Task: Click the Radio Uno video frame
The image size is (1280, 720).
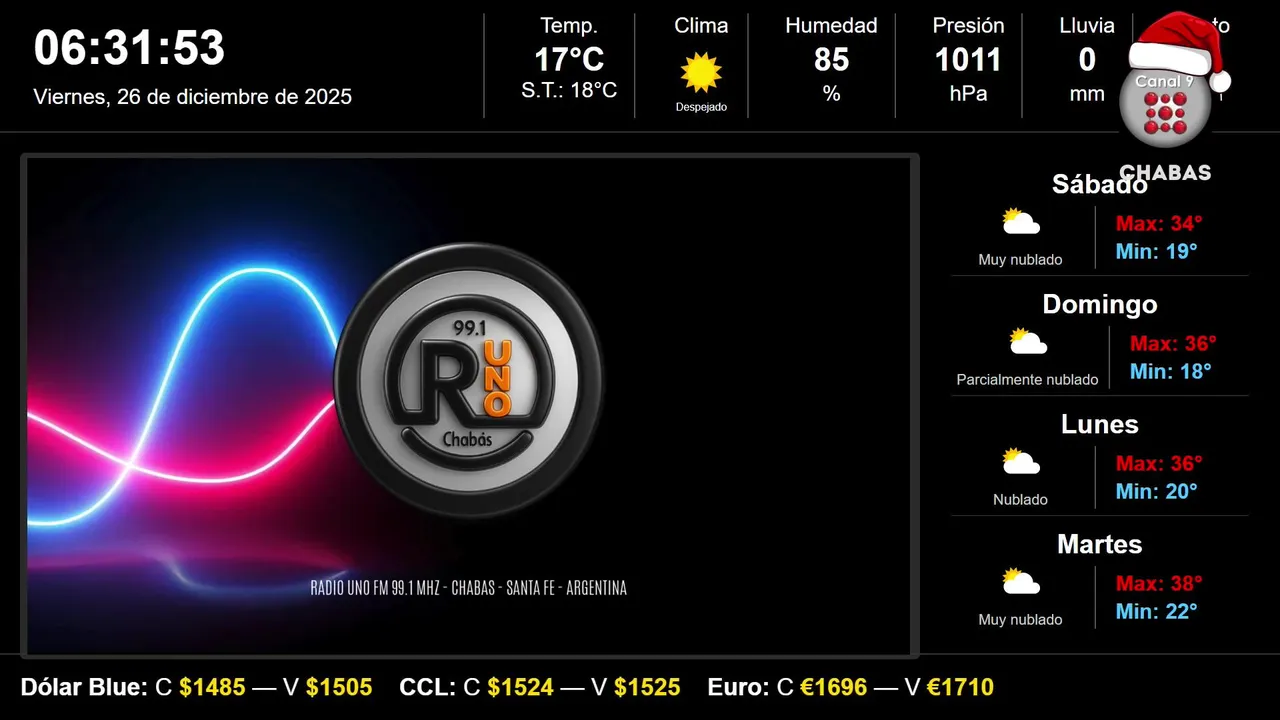Action: coord(469,406)
